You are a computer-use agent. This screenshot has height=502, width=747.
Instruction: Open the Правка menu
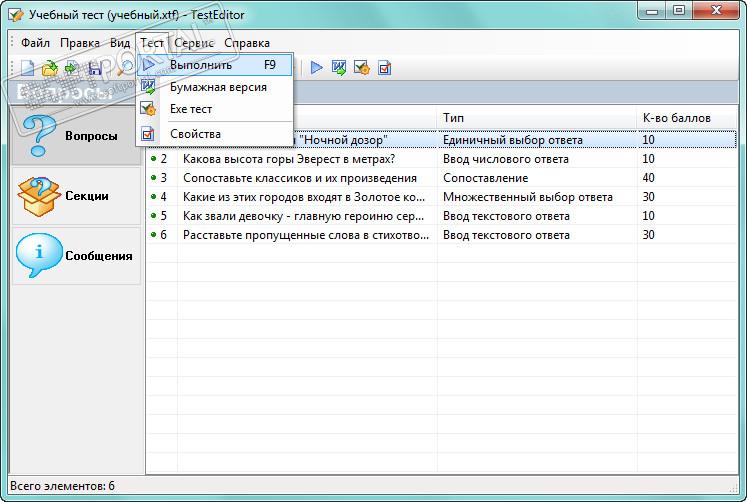click(80, 43)
